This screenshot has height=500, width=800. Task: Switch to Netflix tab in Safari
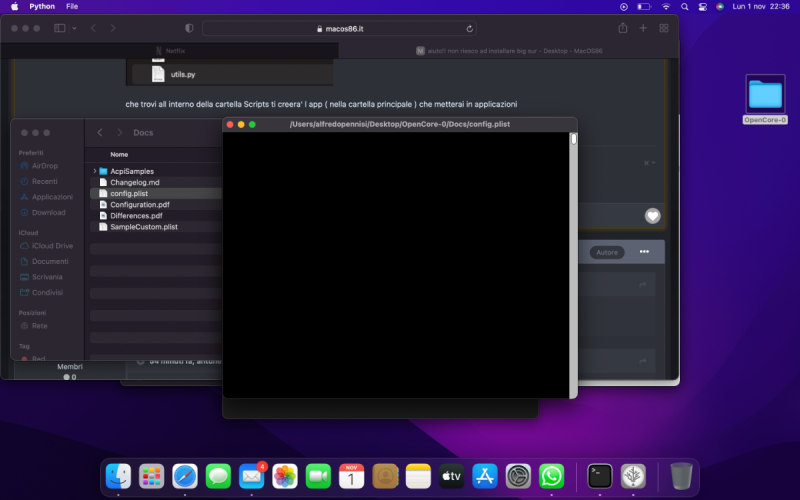point(170,51)
